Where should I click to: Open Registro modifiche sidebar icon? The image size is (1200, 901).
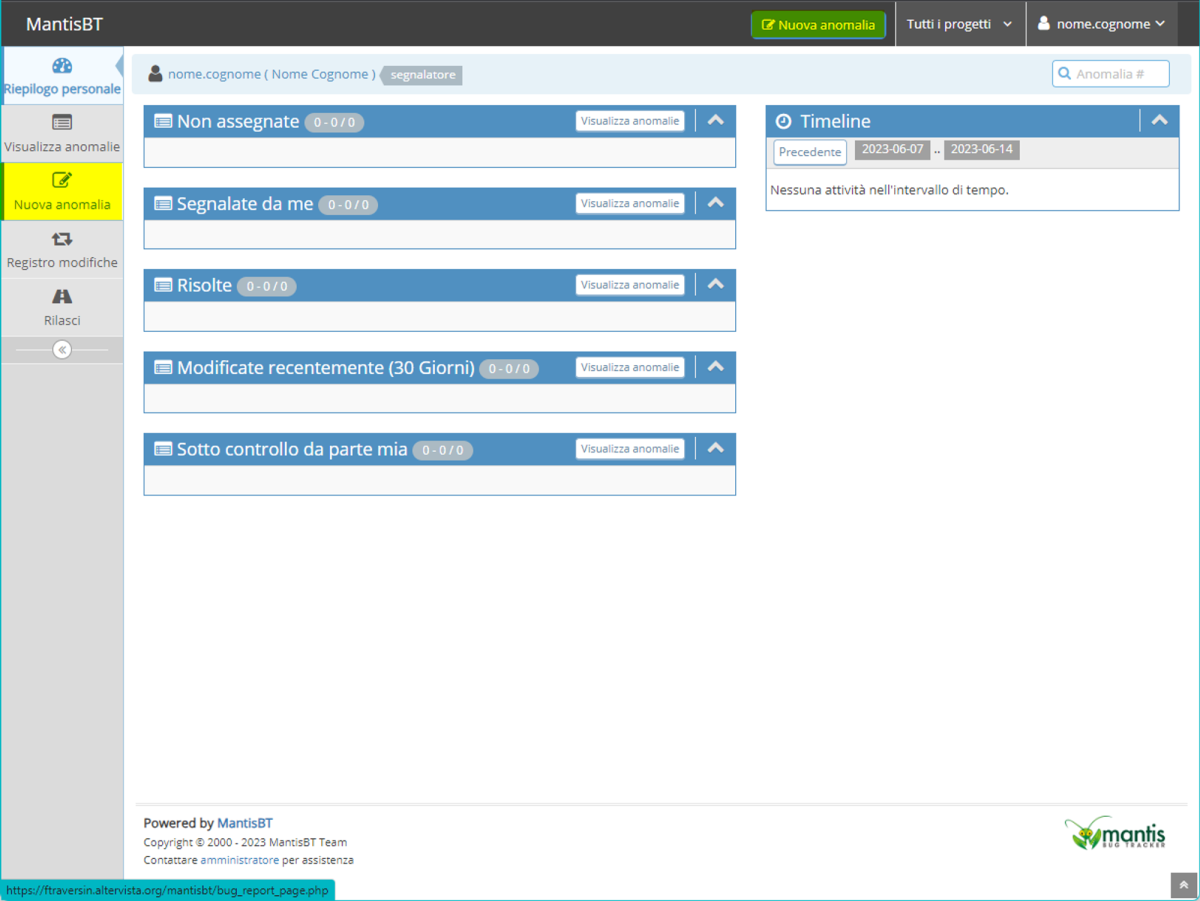62,240
